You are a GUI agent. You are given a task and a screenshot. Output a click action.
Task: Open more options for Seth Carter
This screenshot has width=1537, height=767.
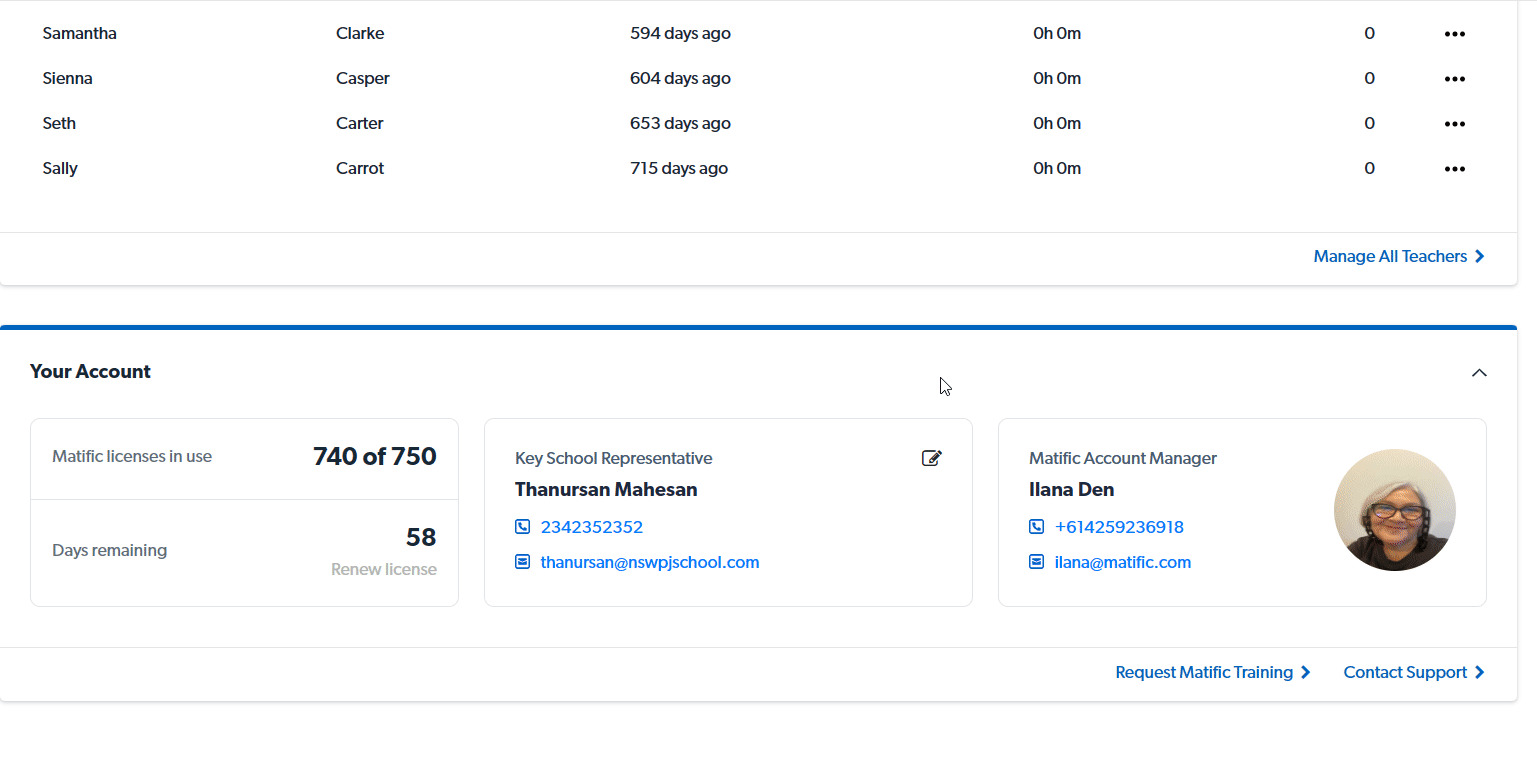click(1454, 124)
